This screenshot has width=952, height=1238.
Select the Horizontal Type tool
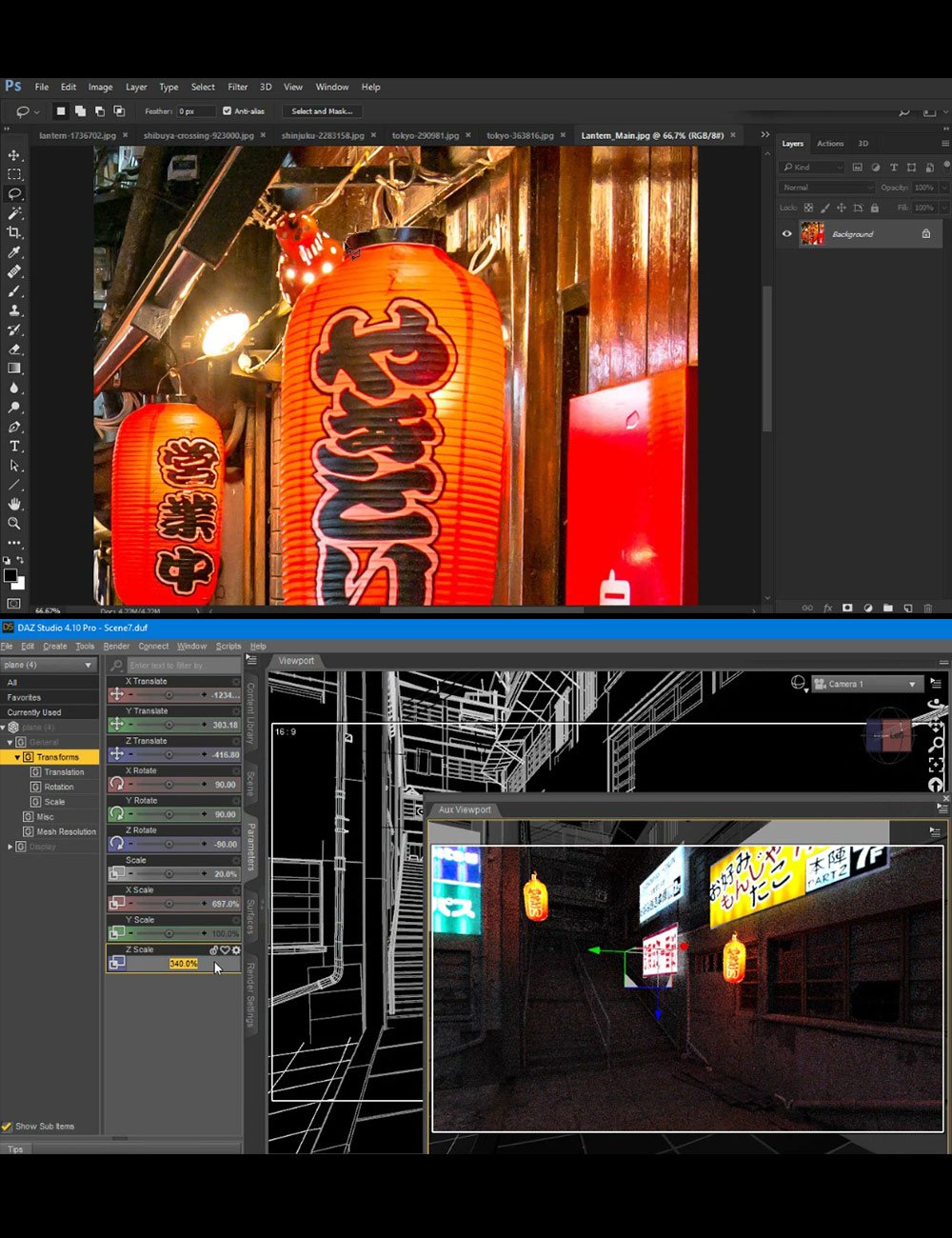[13, 445]
